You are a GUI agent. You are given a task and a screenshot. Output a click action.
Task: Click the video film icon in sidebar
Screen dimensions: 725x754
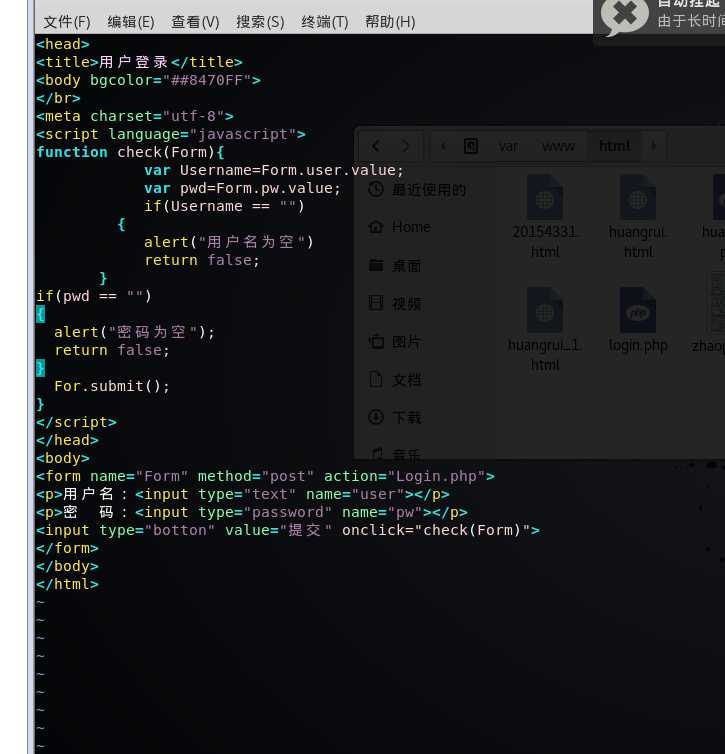tap(376, 302)
